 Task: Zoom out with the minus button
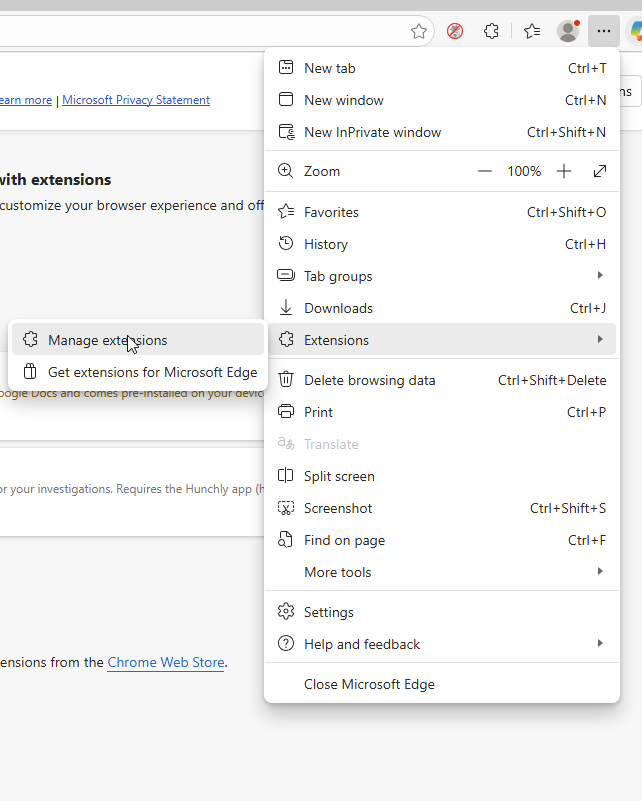(x=485, y=171)
